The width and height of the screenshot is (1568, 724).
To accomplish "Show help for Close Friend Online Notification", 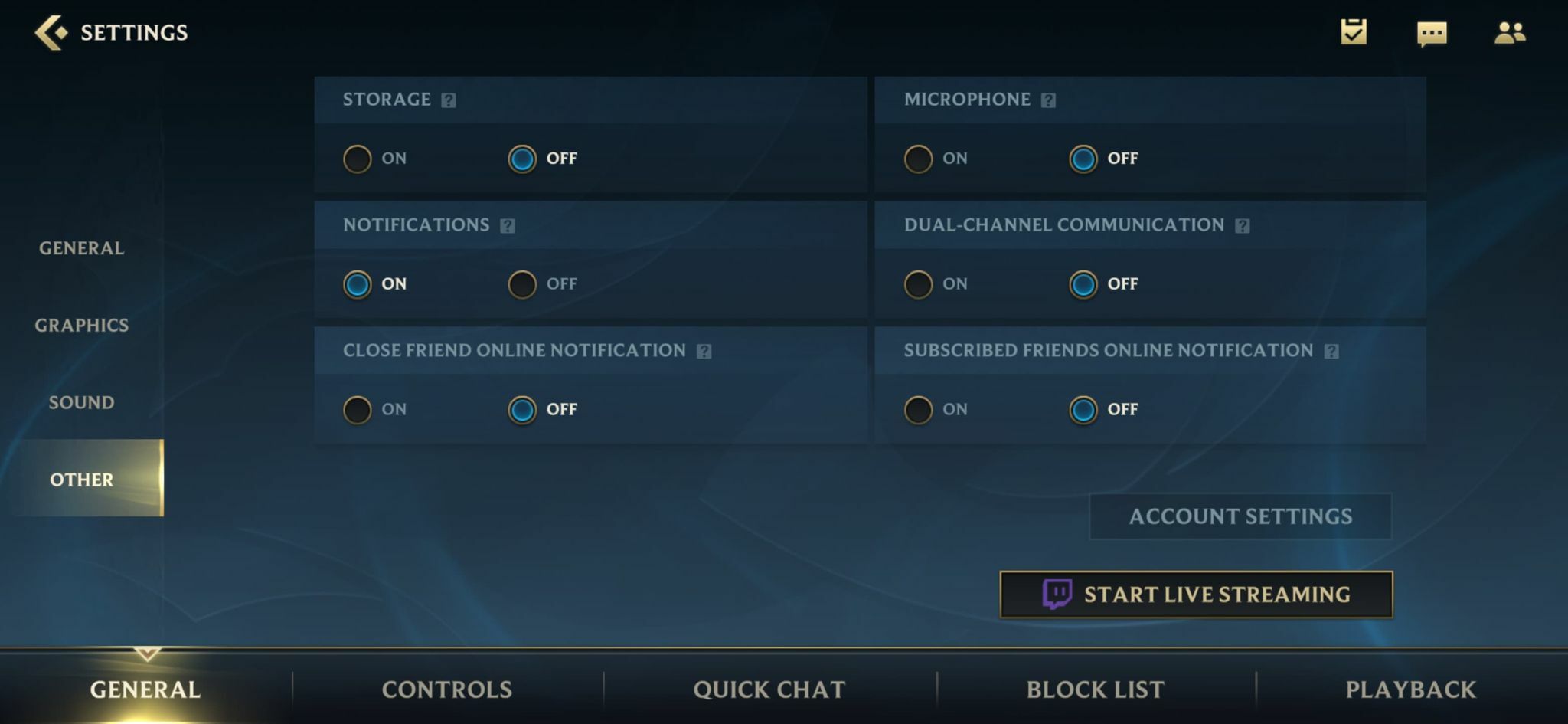I will (704, 352).
